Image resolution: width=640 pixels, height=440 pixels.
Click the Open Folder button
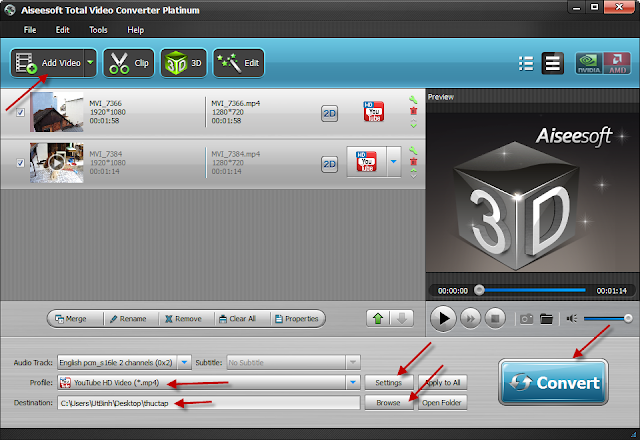point(442,403)
